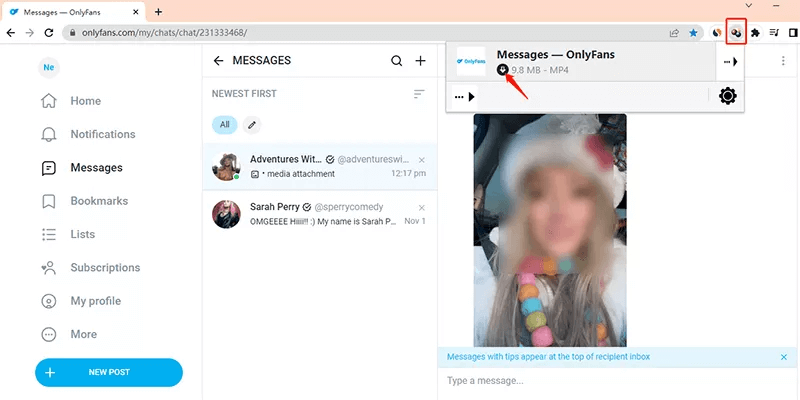The width and height of the screenshot is (800, 400).
Task: Select the All filter chip
Action: click(224, 124)
